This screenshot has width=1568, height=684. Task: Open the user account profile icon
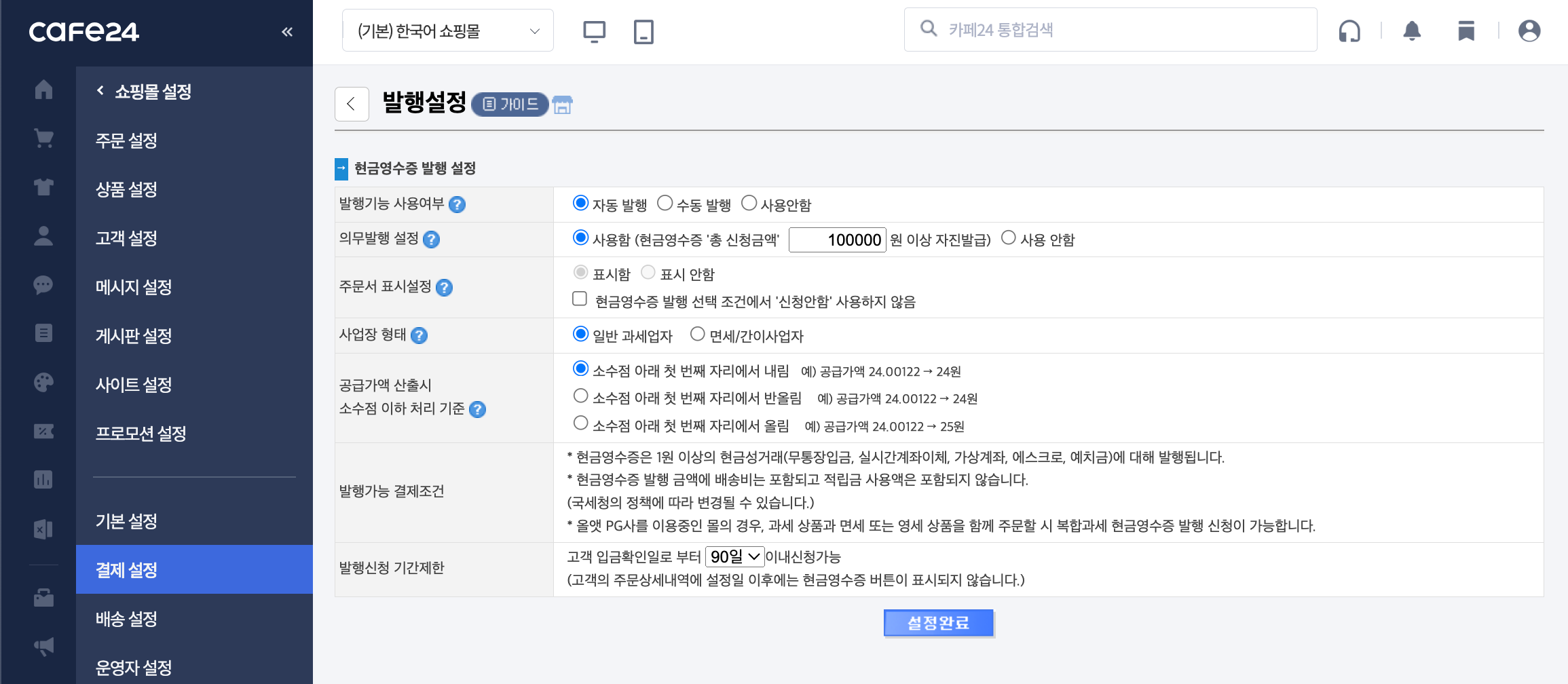[x=1529, y=31]
